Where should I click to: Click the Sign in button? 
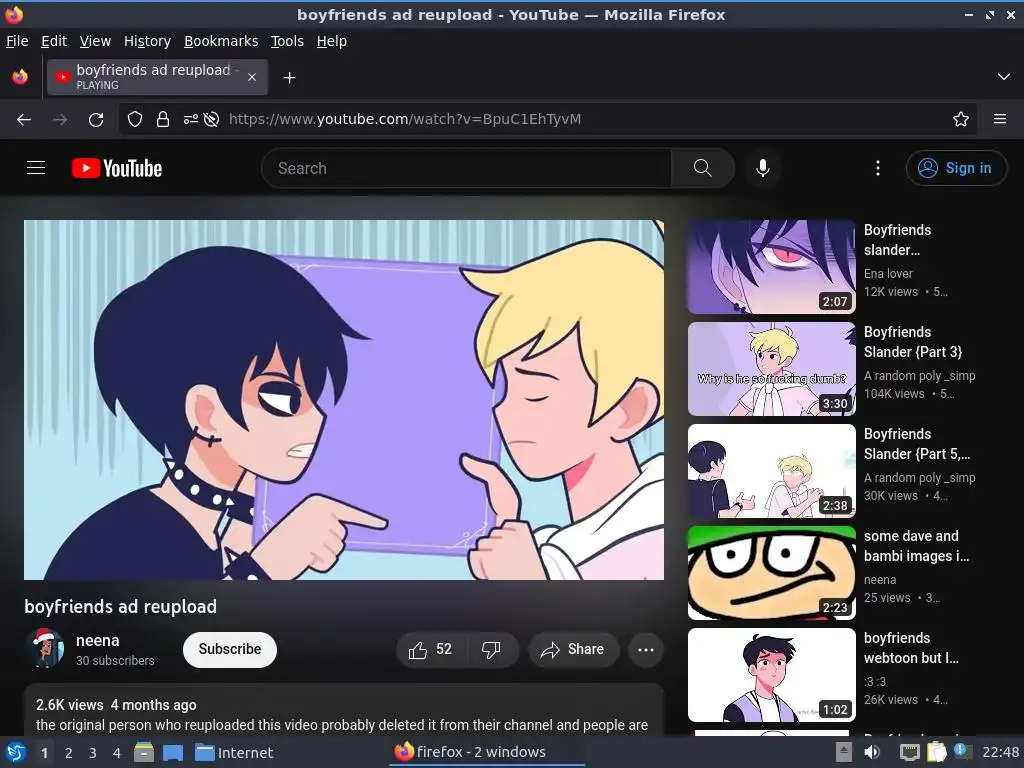[956, 168]
